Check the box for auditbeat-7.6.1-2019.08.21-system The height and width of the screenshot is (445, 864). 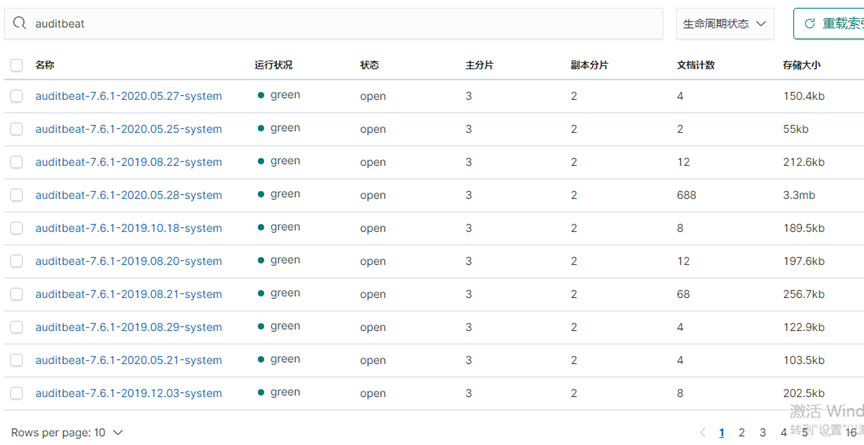click(17, 294)
